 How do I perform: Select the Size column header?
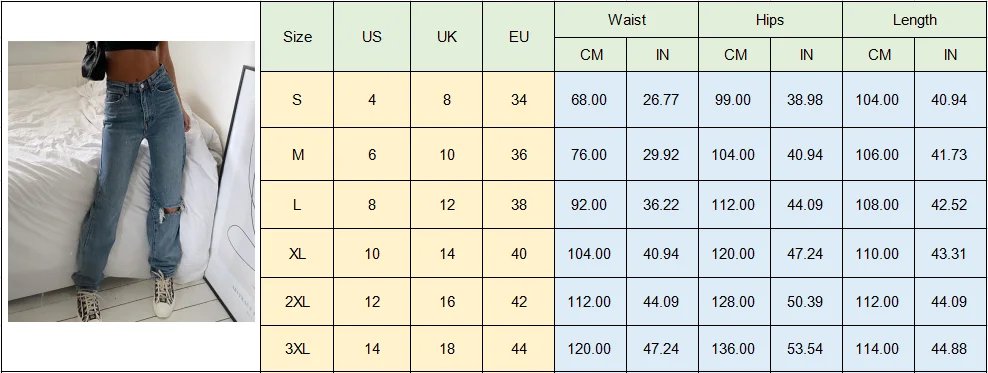pyautogui.click(x=297, y=37)
